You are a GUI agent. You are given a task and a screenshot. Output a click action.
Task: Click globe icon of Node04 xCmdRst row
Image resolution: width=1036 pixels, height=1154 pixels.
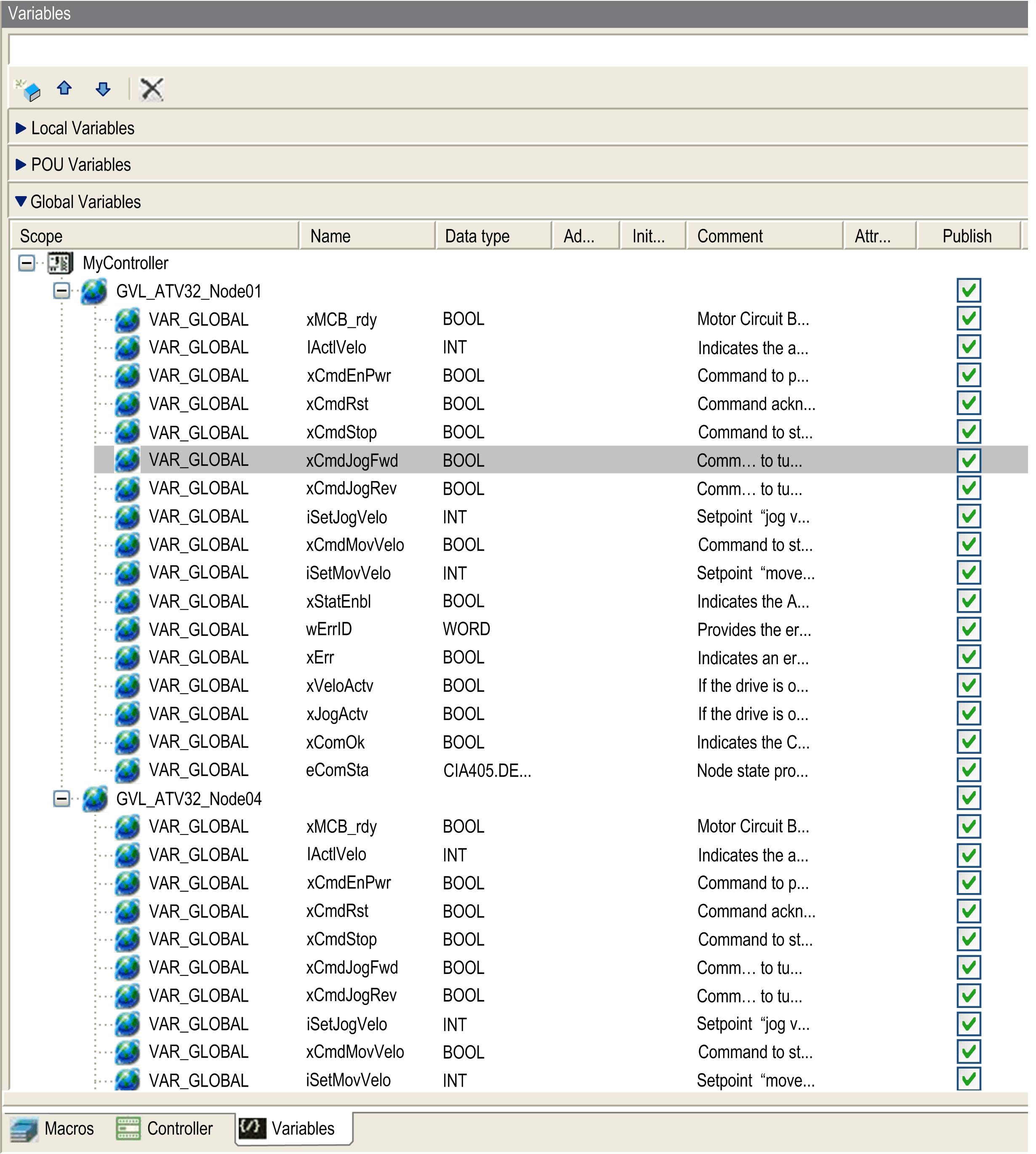pyautogui.click(x=128, y=912)
